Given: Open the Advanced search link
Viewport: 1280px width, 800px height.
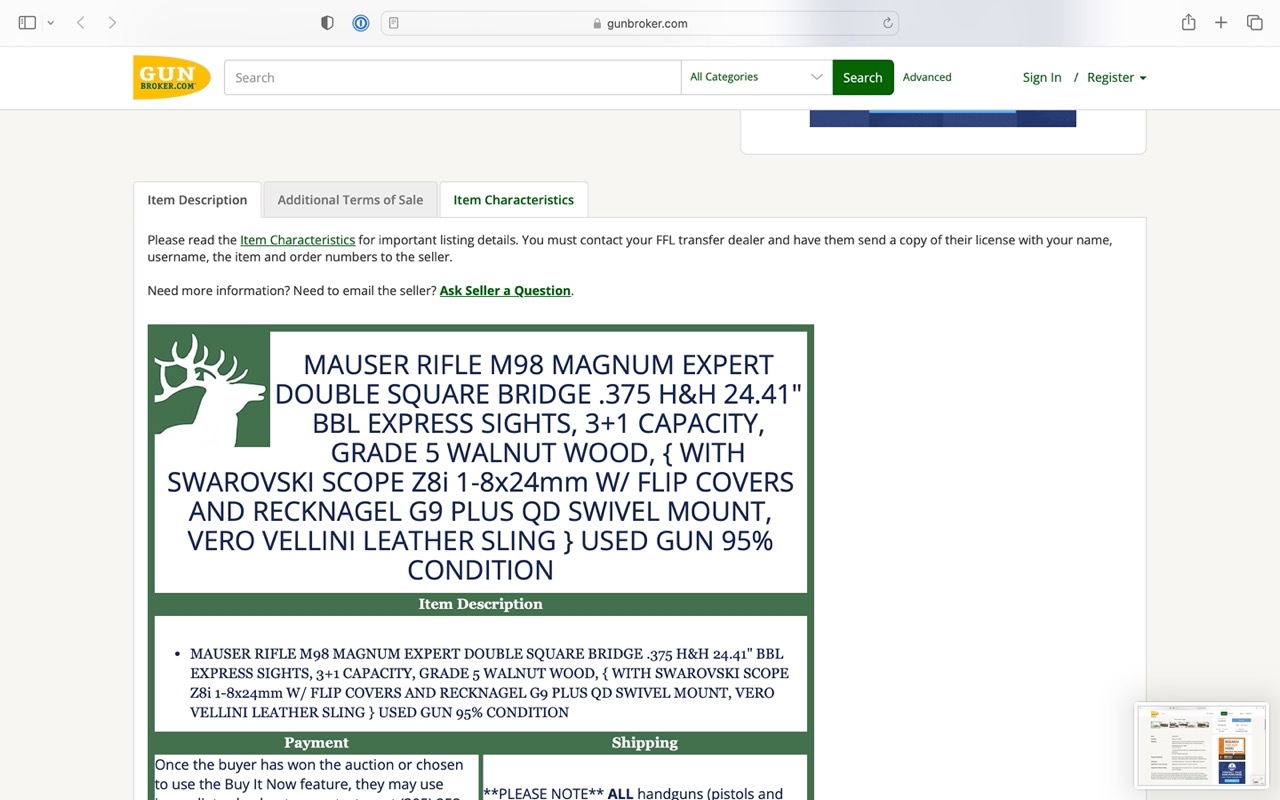Looking at the screenshot, I should click(927, 77).
